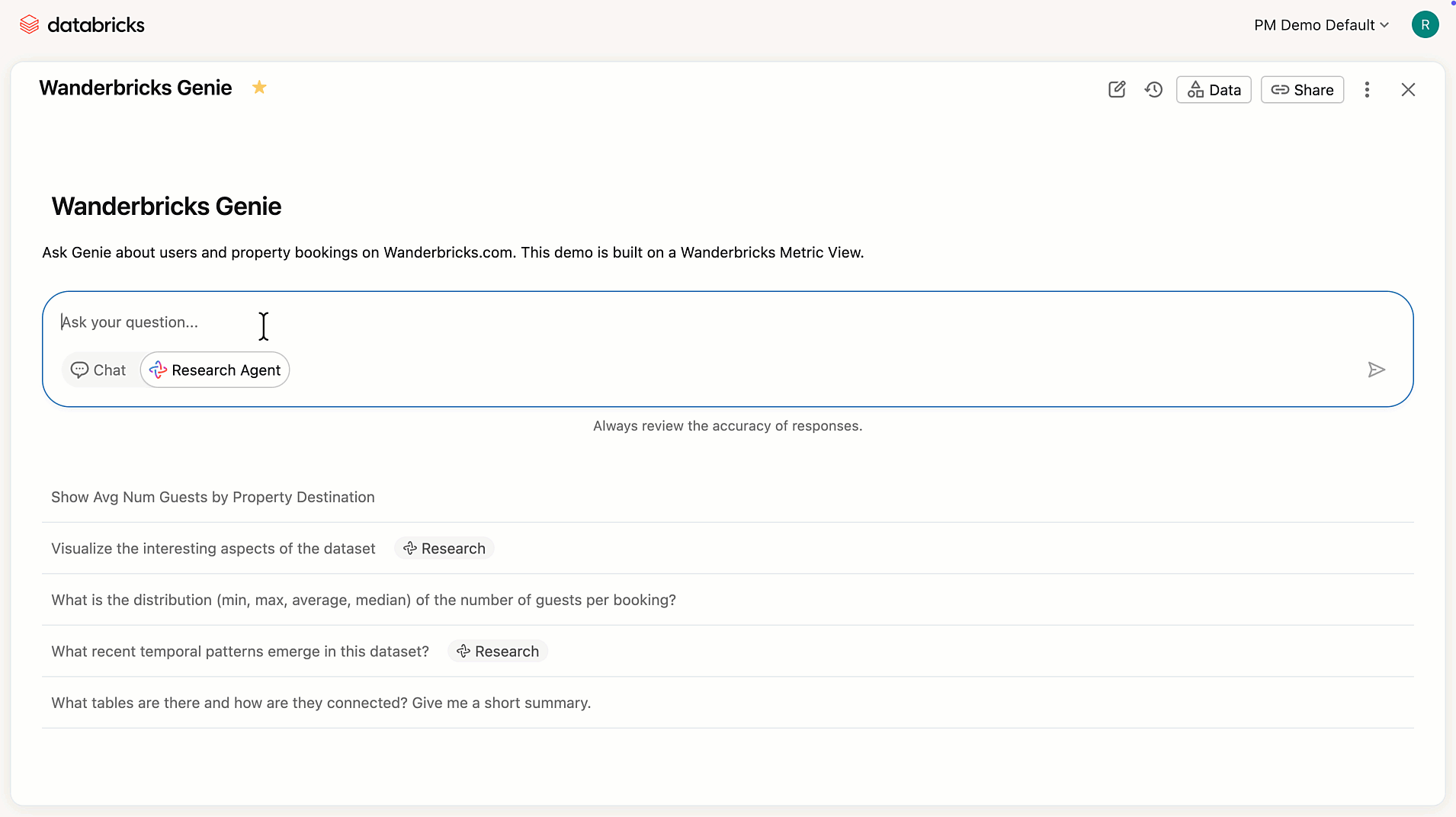Open the conversation history icon

1153,89
